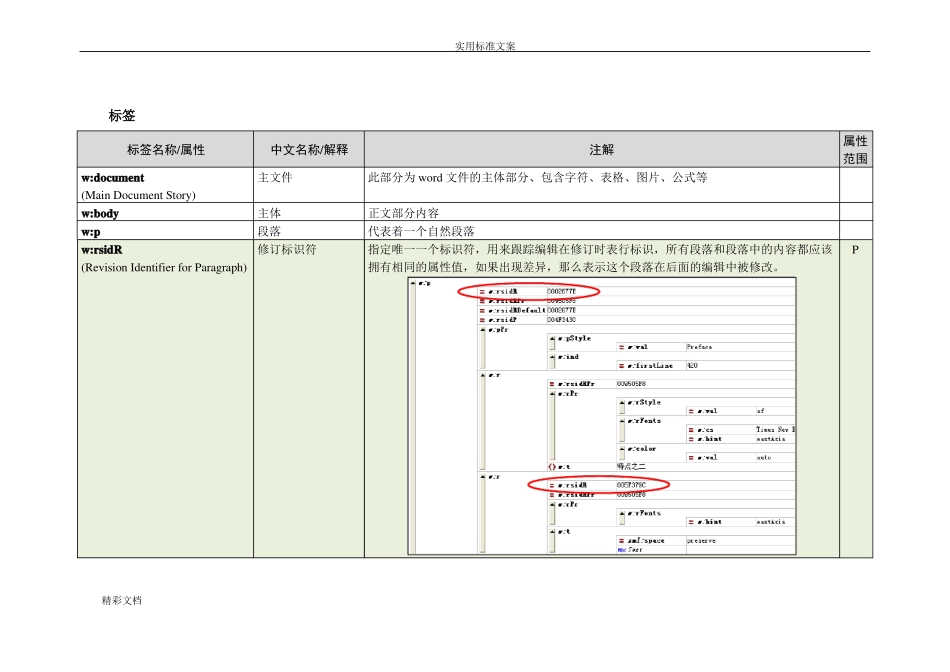
Task: Click the w:document tag name cell
Action: 113,178
